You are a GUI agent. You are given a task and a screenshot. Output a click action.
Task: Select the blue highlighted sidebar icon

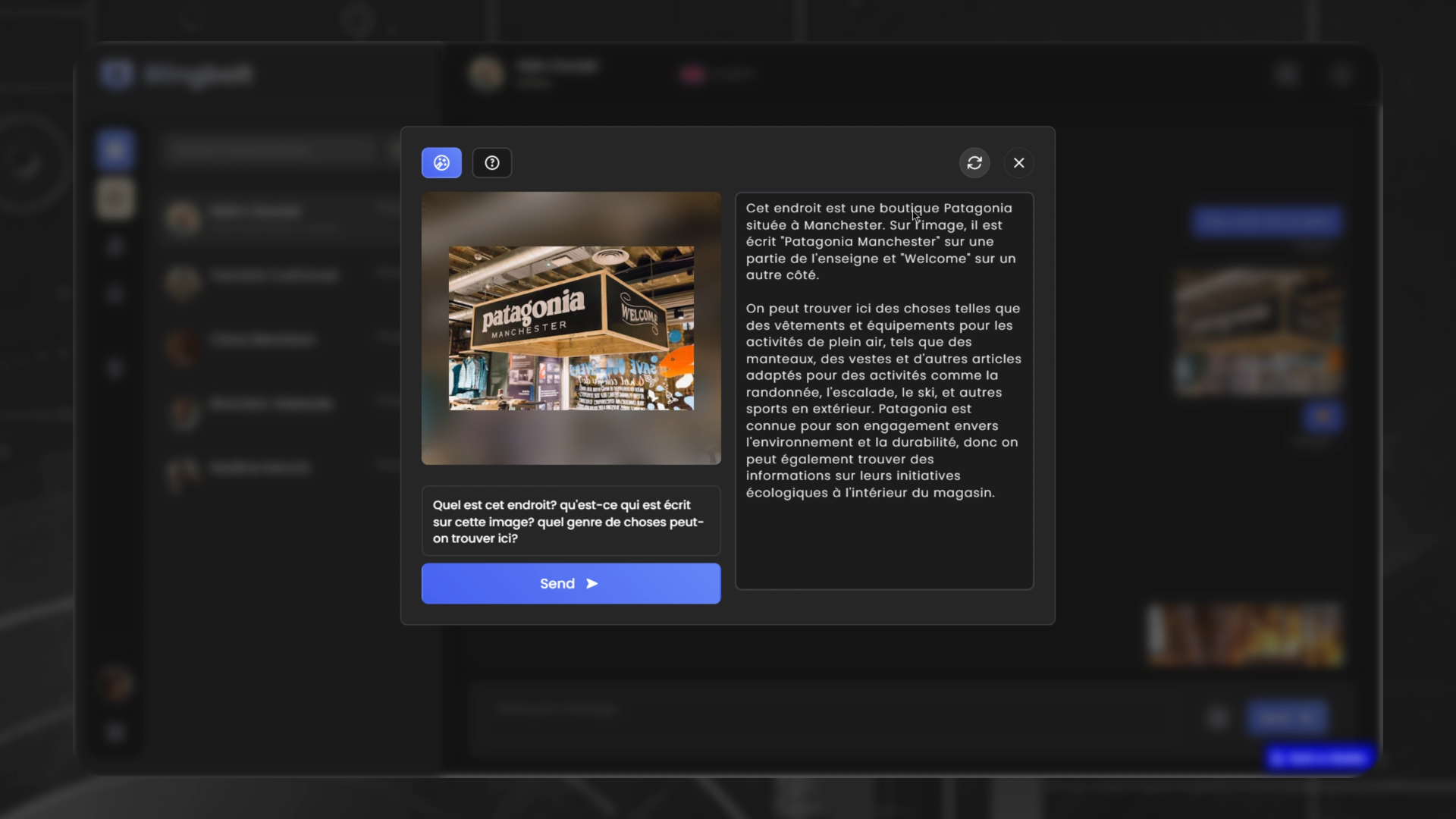click(115, 149)
